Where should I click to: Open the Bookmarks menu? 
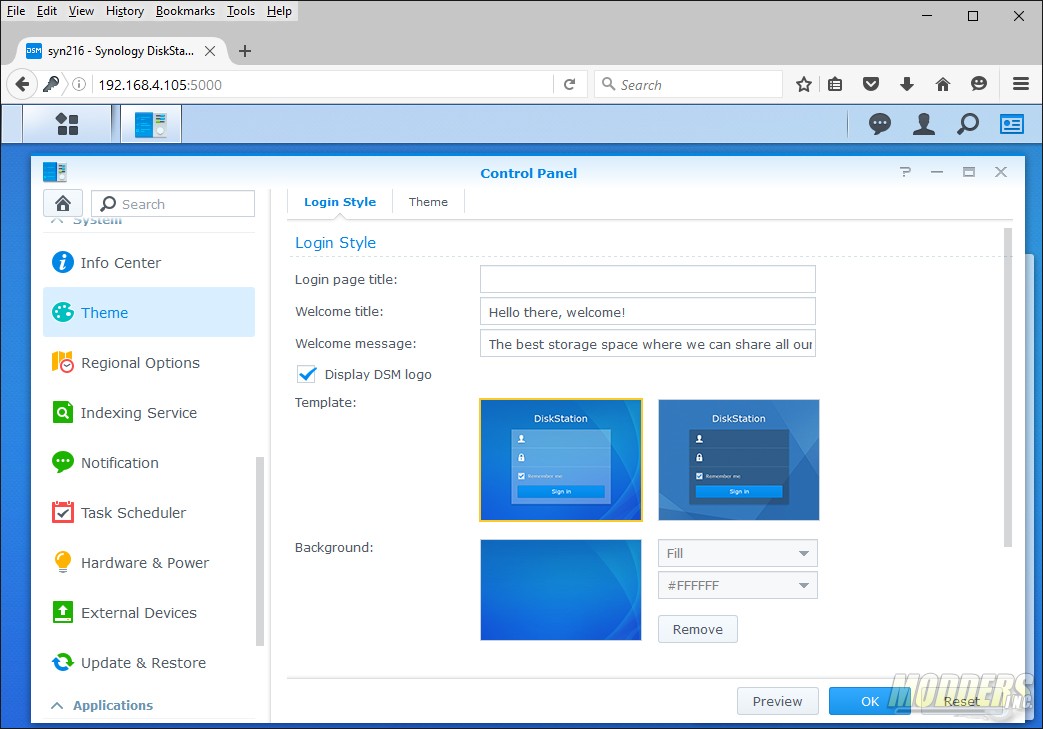pos(185,11)
